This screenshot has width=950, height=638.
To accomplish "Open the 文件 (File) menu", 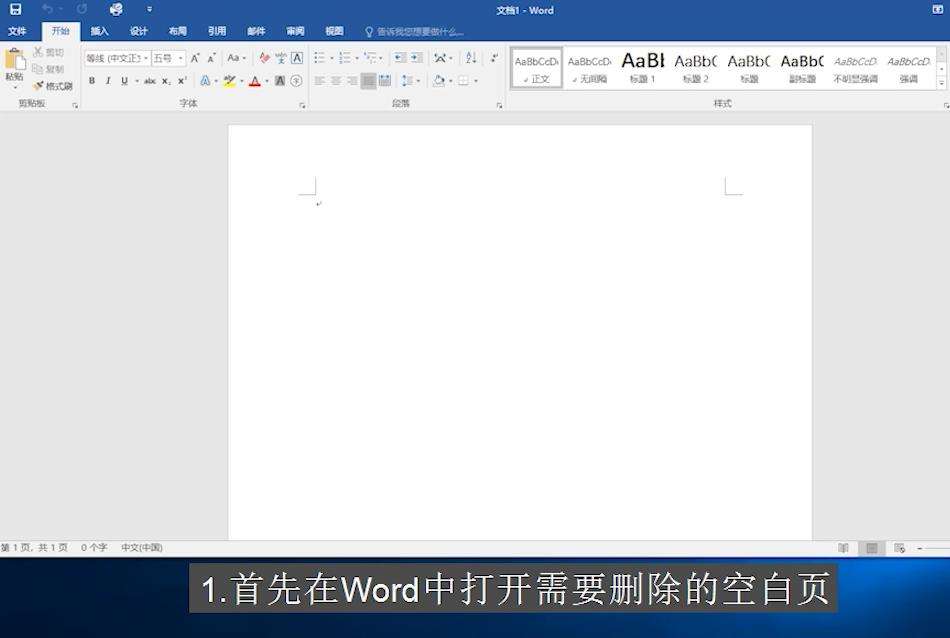I will coord(17,32).
